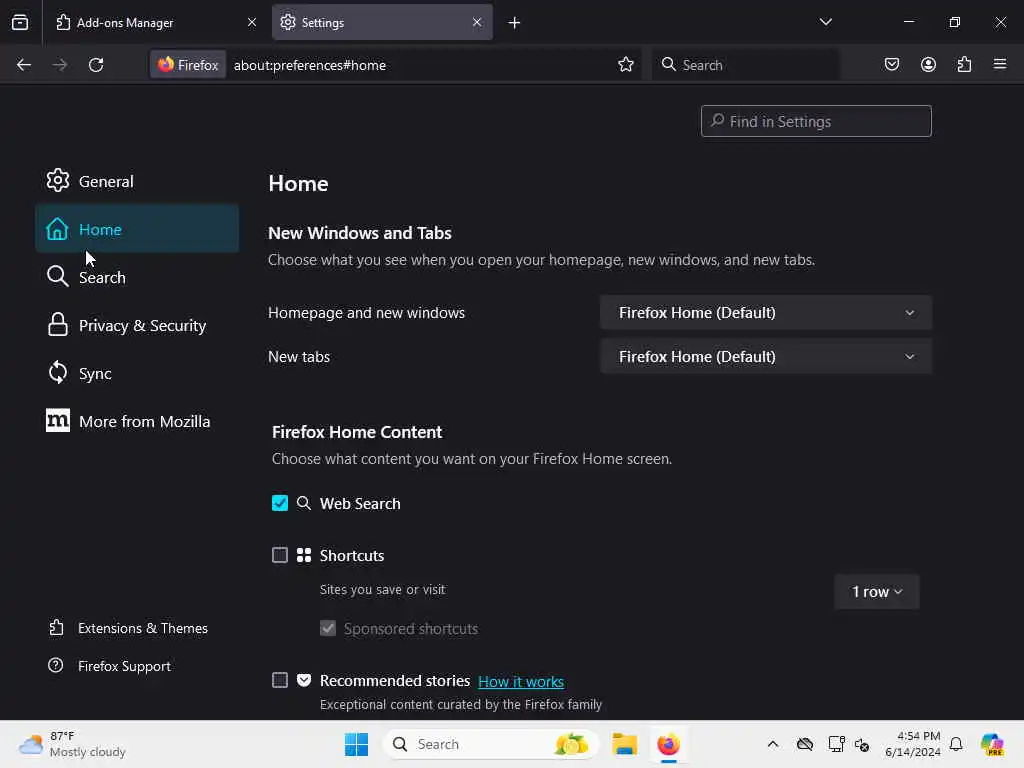Viewport: 1024px width, 768px height.
Task: Open New tabs dropdown
Action: (766, 357)
